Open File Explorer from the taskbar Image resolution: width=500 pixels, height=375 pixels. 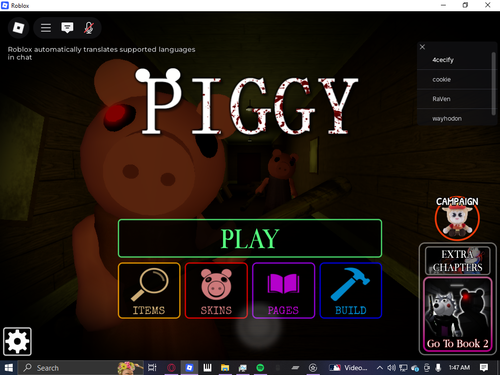[225, 368]
